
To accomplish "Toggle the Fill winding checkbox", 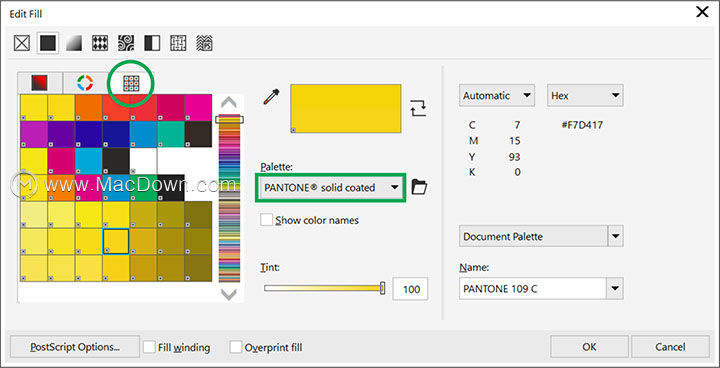I will point(149,347).
